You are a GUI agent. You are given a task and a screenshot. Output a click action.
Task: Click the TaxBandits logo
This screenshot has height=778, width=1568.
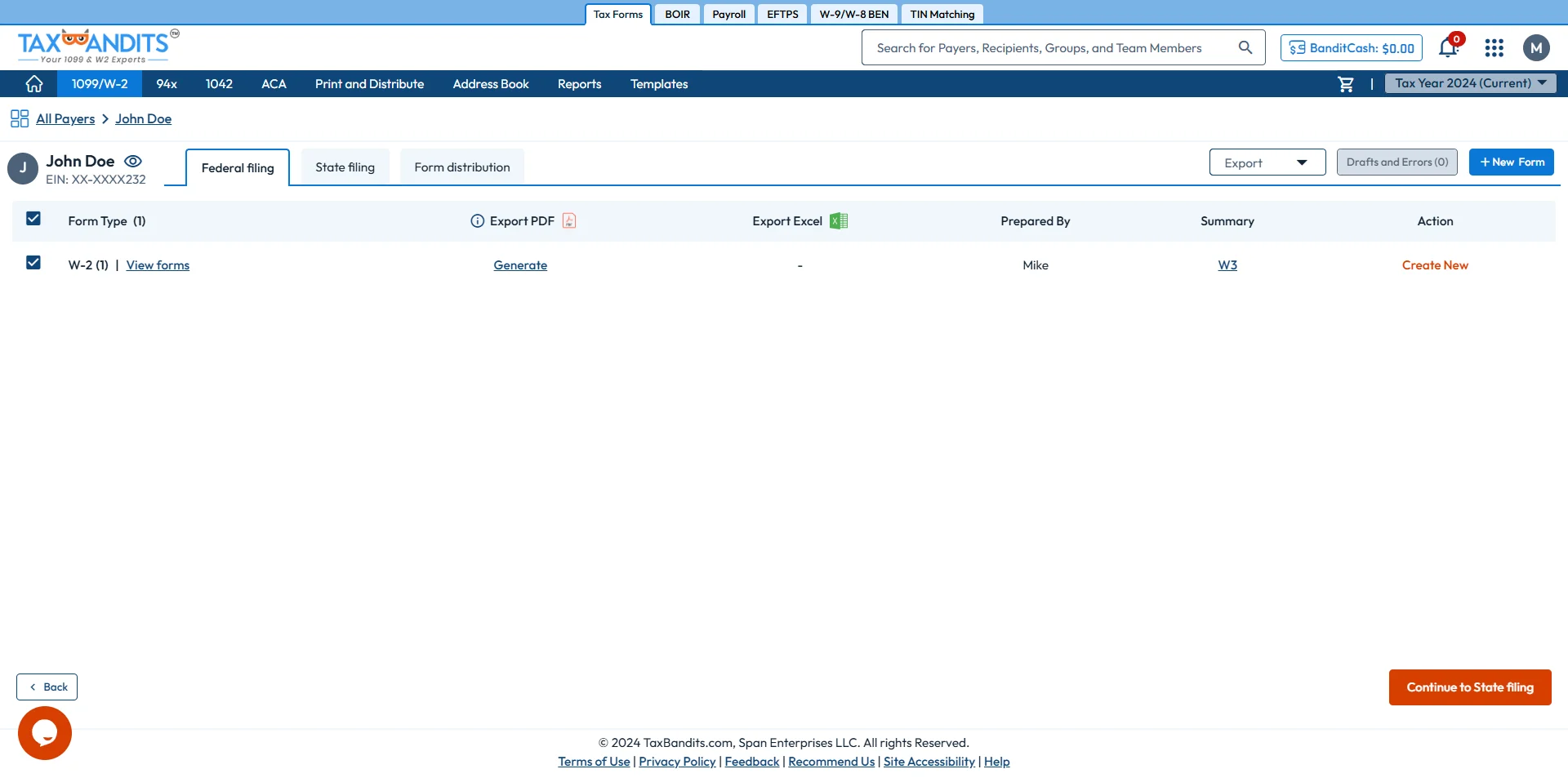[98, 47]
